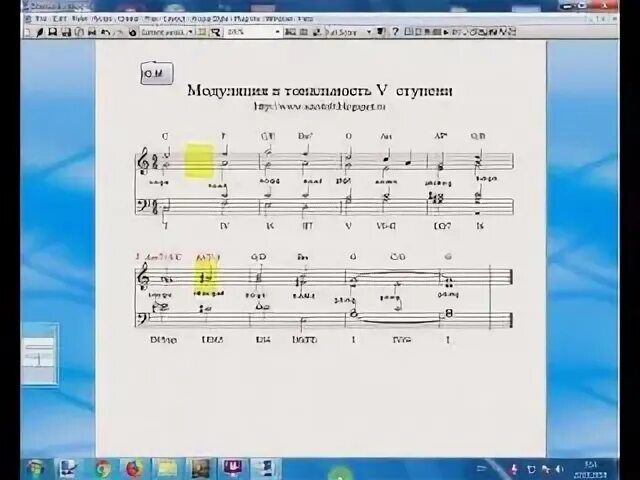The width and height of the screenshot is (640, 480).
Task: Toggle the Navigator window icon
Action: (x=408, y=31)
